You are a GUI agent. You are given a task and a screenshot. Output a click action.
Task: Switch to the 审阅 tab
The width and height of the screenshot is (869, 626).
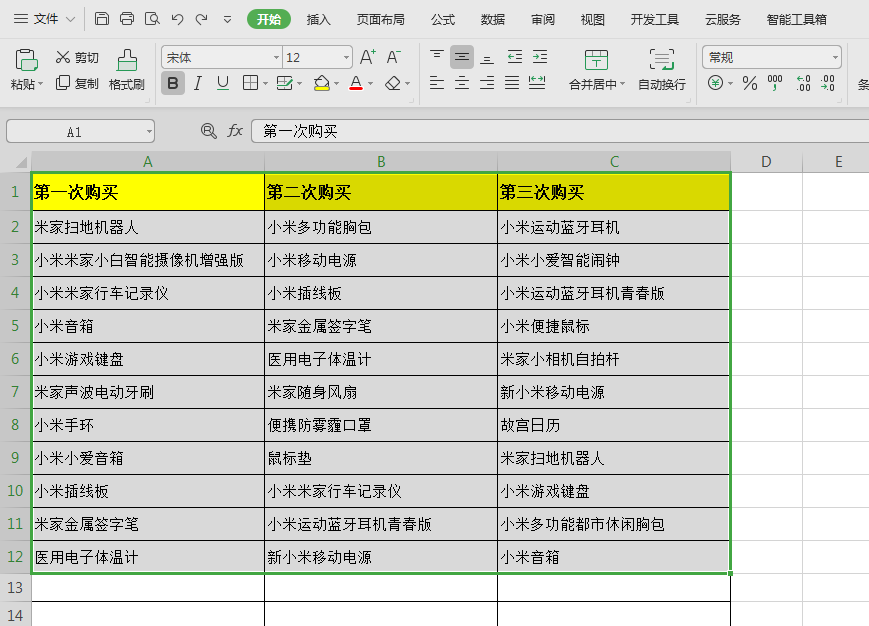[x=543, y=19]
